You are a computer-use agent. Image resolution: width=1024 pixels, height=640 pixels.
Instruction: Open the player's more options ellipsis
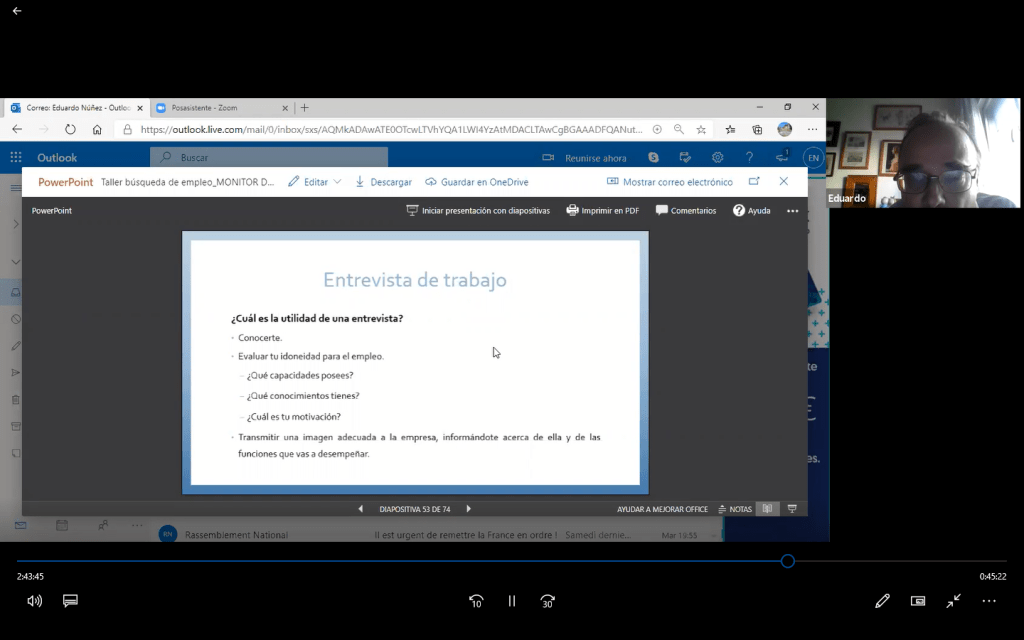pos(989,601)
